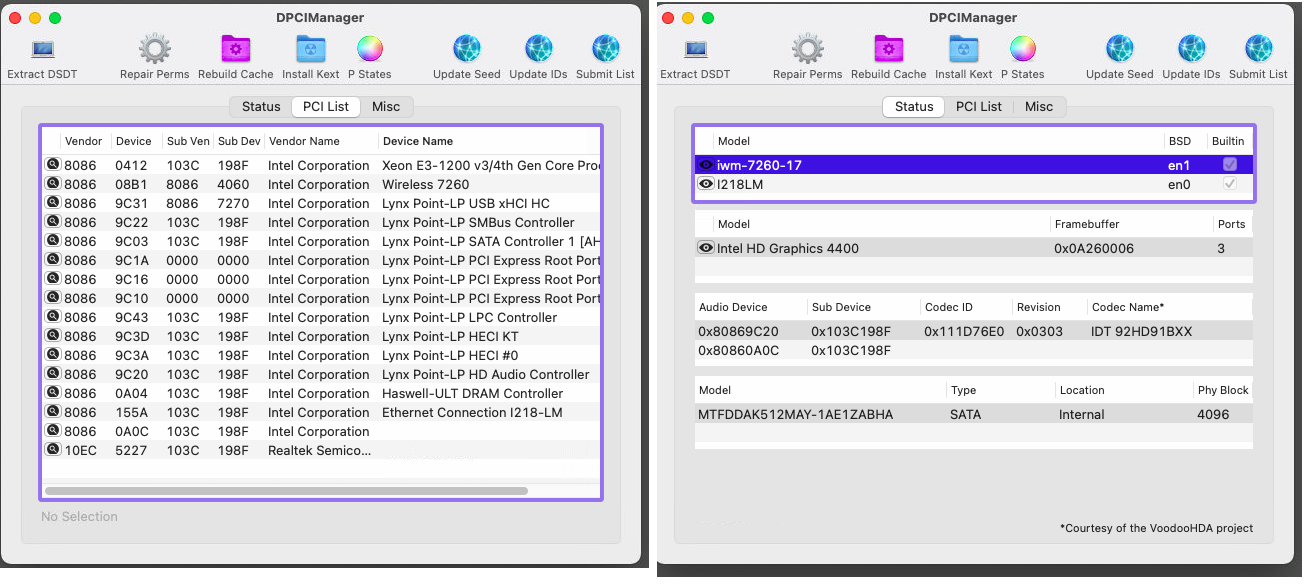Click lookup icon for Xeon E3-1200 row
The height and width of the screenshot is (585, 1310).
click(52, 165)
